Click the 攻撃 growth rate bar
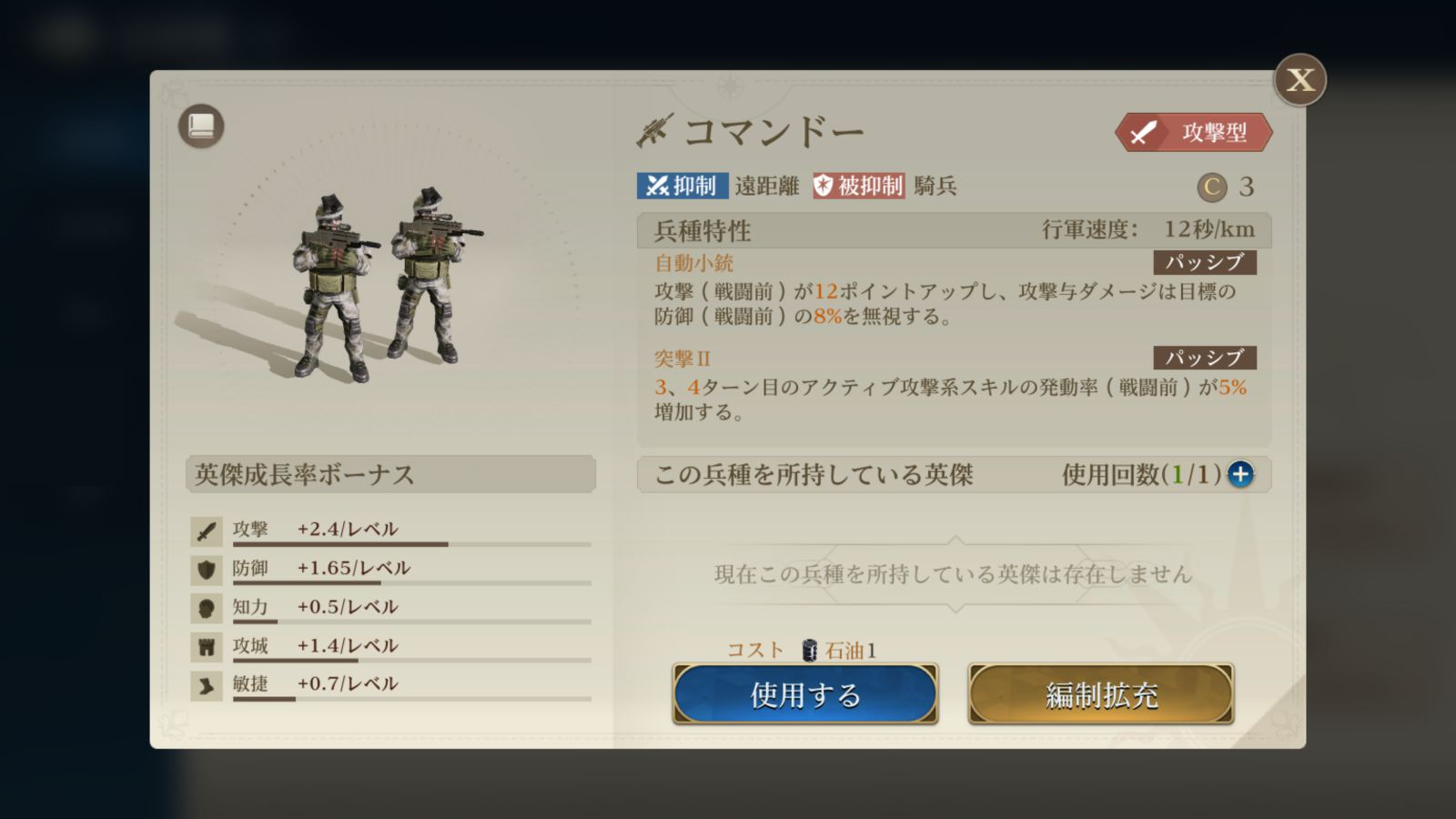The image size is (1456, 819). 411,544
